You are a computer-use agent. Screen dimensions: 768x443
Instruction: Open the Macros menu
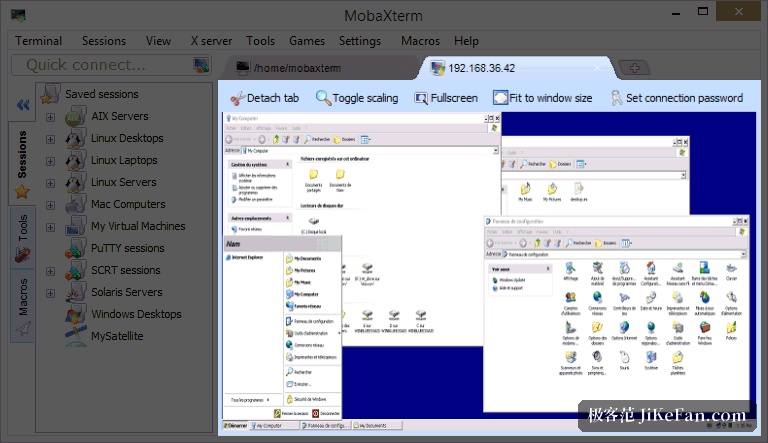(x=420, y=41)
